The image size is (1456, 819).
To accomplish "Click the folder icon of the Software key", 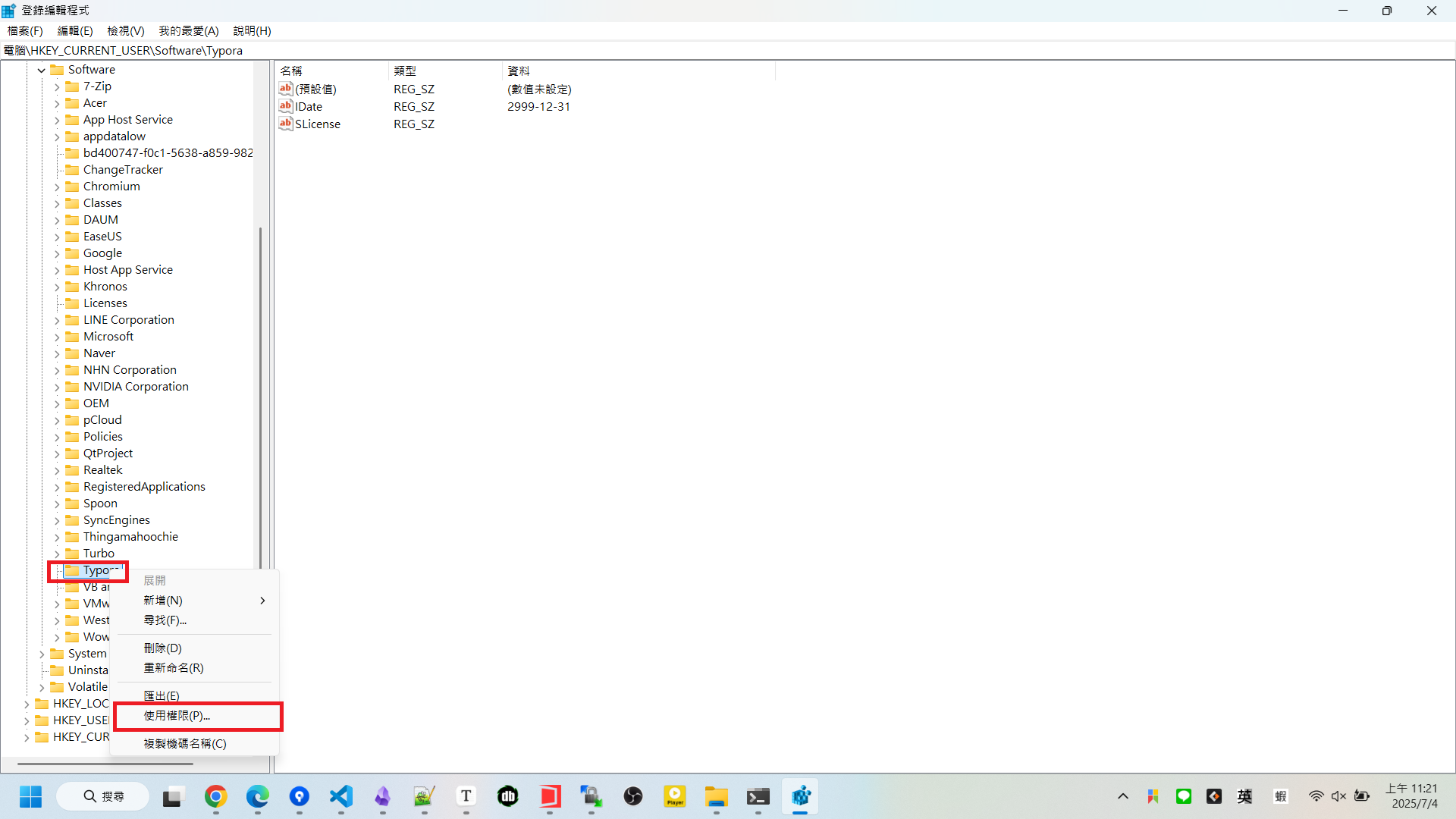I will coord(57,70).
